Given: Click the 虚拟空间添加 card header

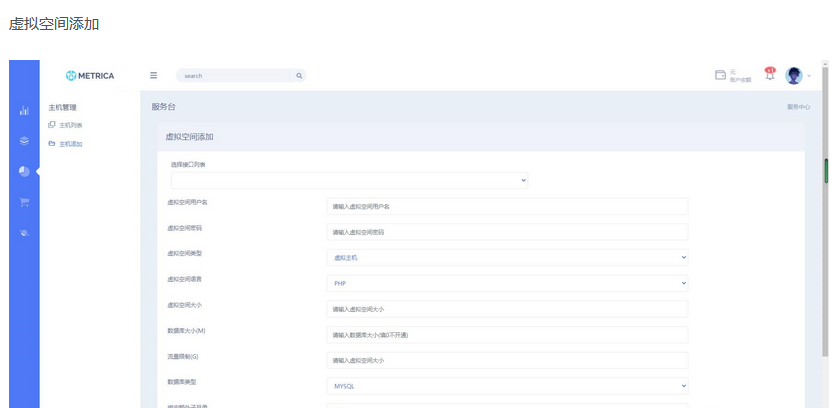Looking at the screenshot, I should click(480, 137).
